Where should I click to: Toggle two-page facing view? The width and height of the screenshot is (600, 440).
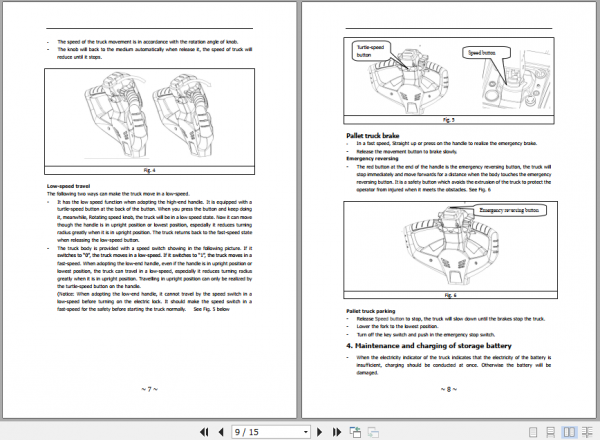pyautogui.click(x=569, y=432)
